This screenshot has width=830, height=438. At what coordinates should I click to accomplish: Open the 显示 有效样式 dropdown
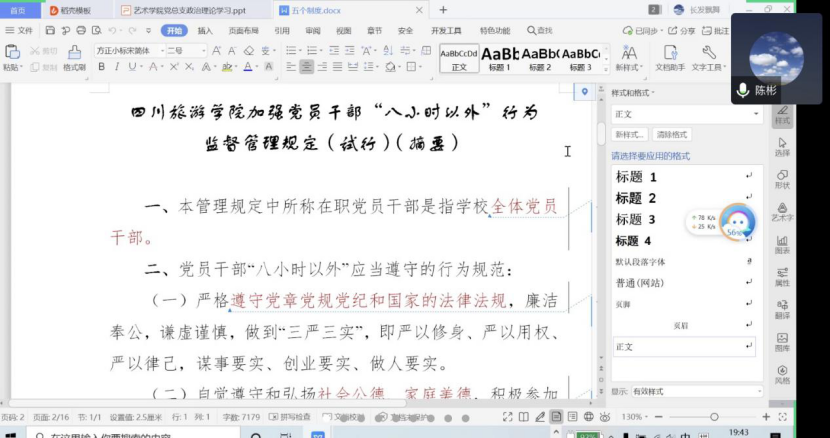point(698,391)
